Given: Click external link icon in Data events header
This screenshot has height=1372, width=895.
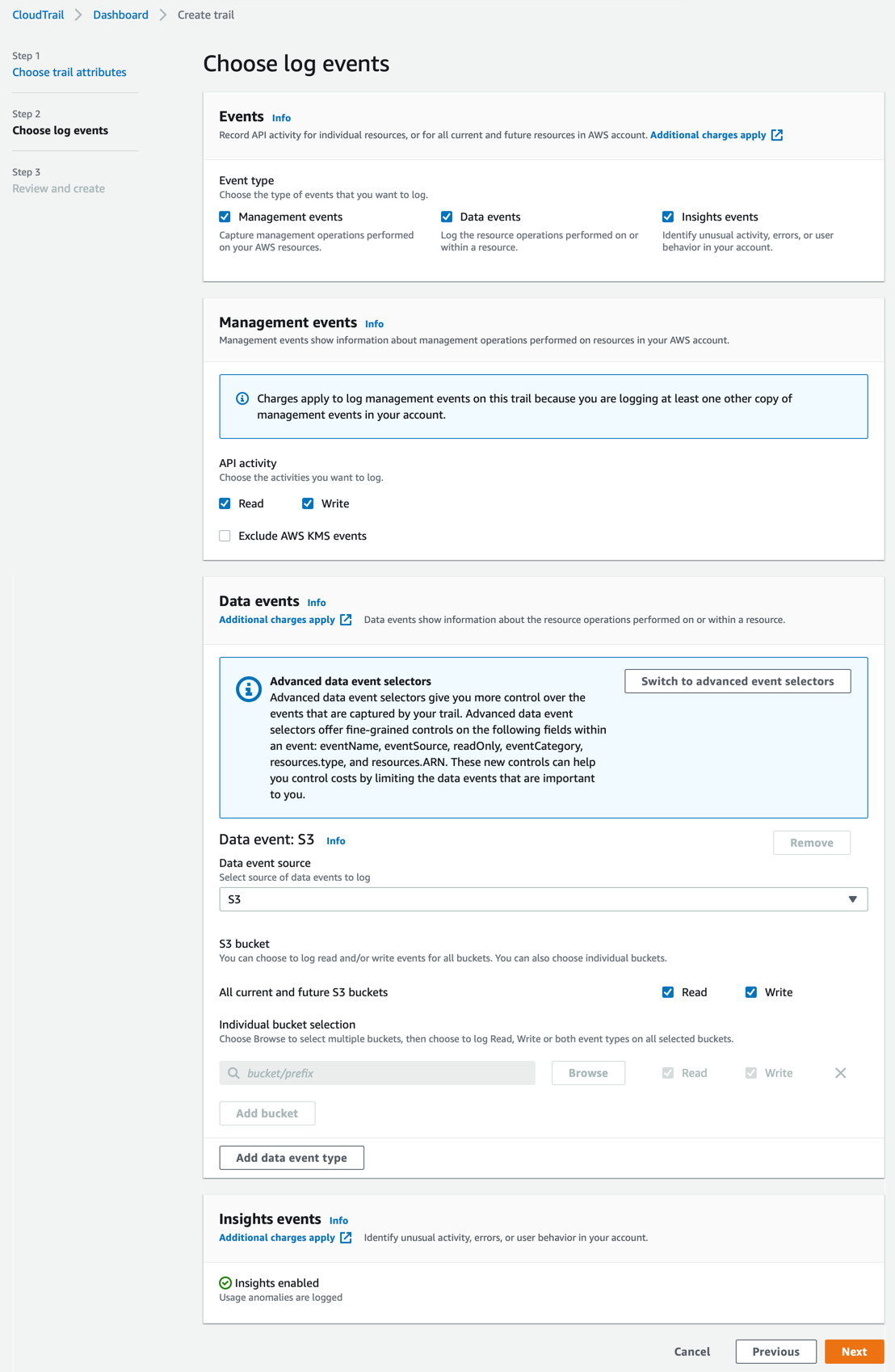Looking at the screenshot, I should (346, 620).
